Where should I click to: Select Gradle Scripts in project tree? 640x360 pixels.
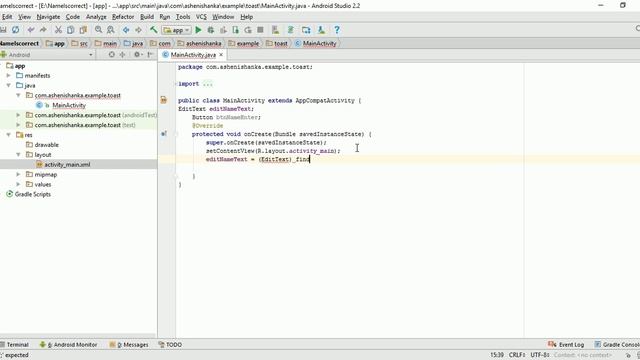(33, 194)
